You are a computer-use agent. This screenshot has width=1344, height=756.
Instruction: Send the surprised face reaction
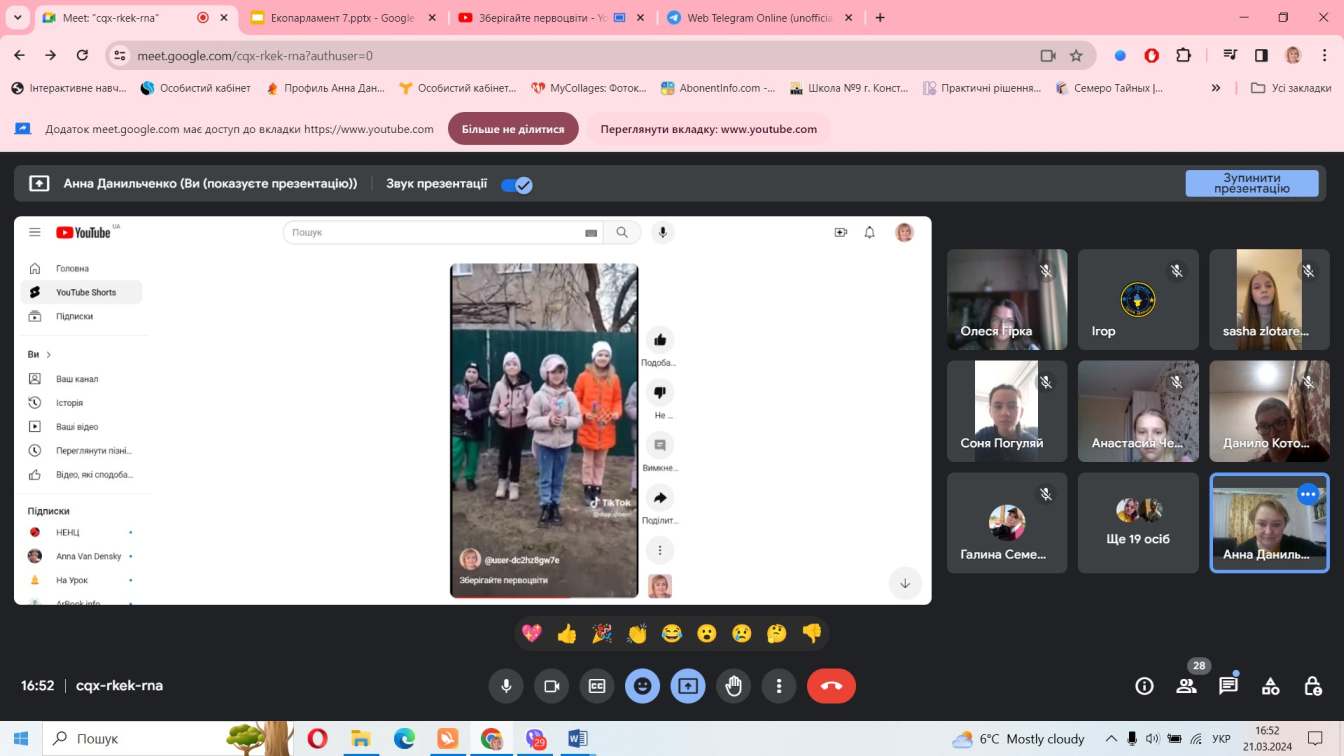(707, 633)
